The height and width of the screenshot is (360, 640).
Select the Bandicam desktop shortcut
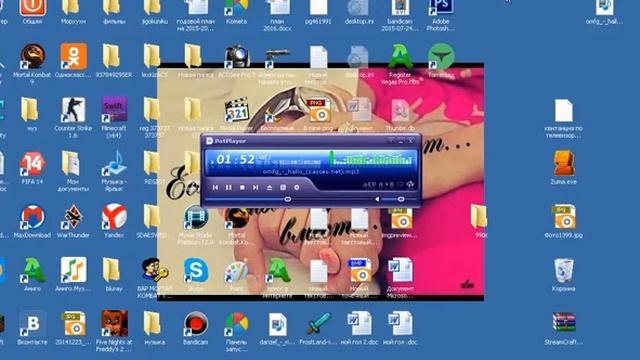196,328
